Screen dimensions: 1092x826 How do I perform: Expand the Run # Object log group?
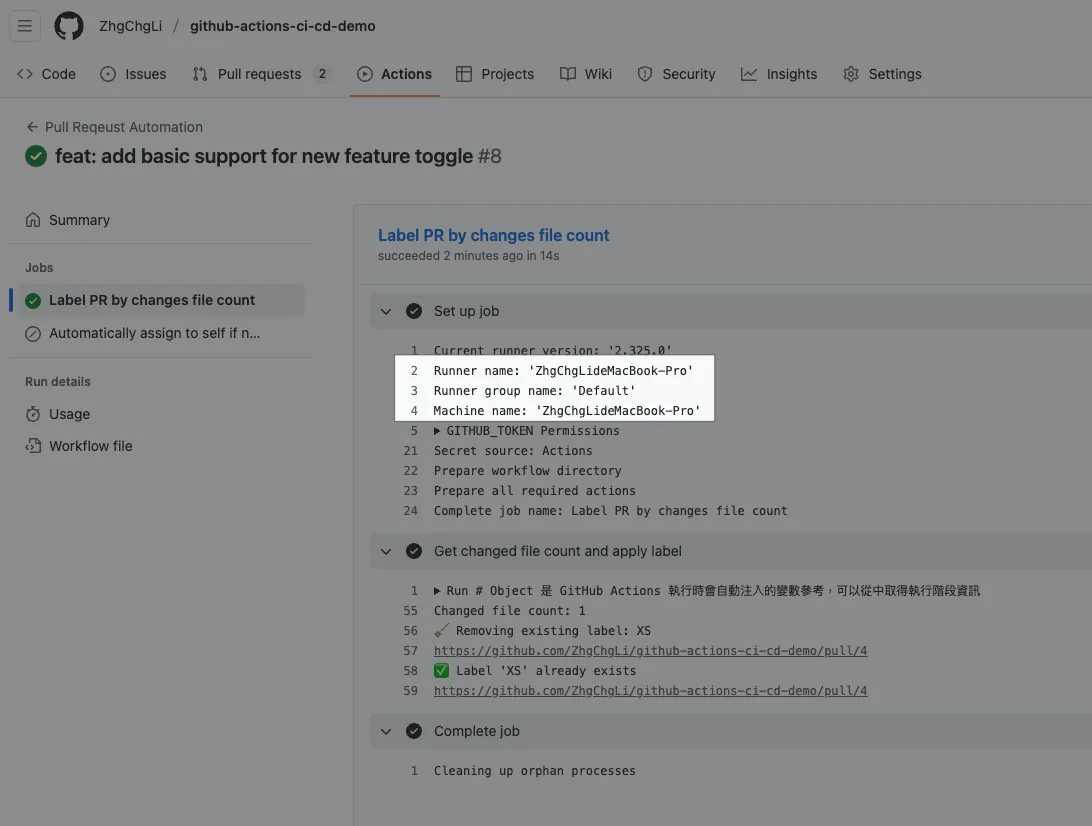(437, 591)
